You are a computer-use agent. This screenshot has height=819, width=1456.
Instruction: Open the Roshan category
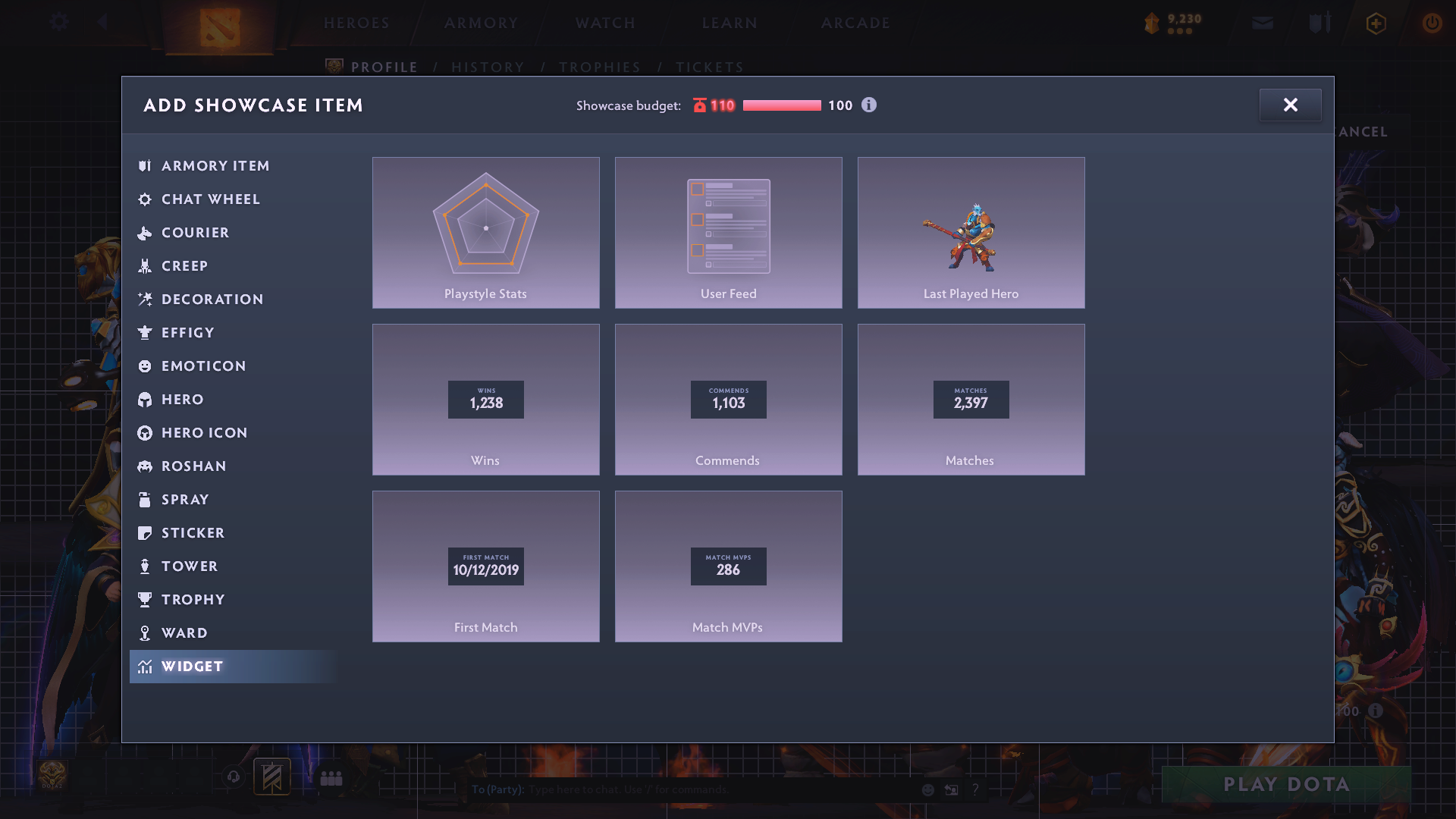(193, 466)
